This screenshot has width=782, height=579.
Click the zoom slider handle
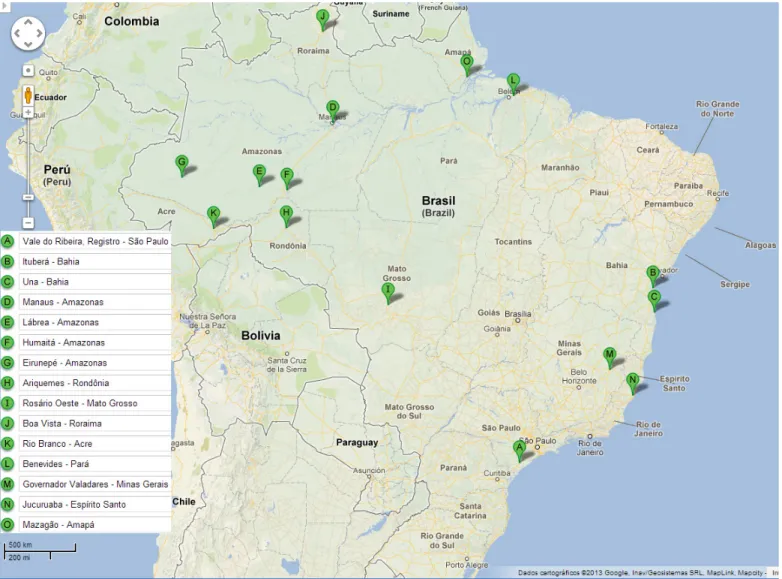coord(28,197)
